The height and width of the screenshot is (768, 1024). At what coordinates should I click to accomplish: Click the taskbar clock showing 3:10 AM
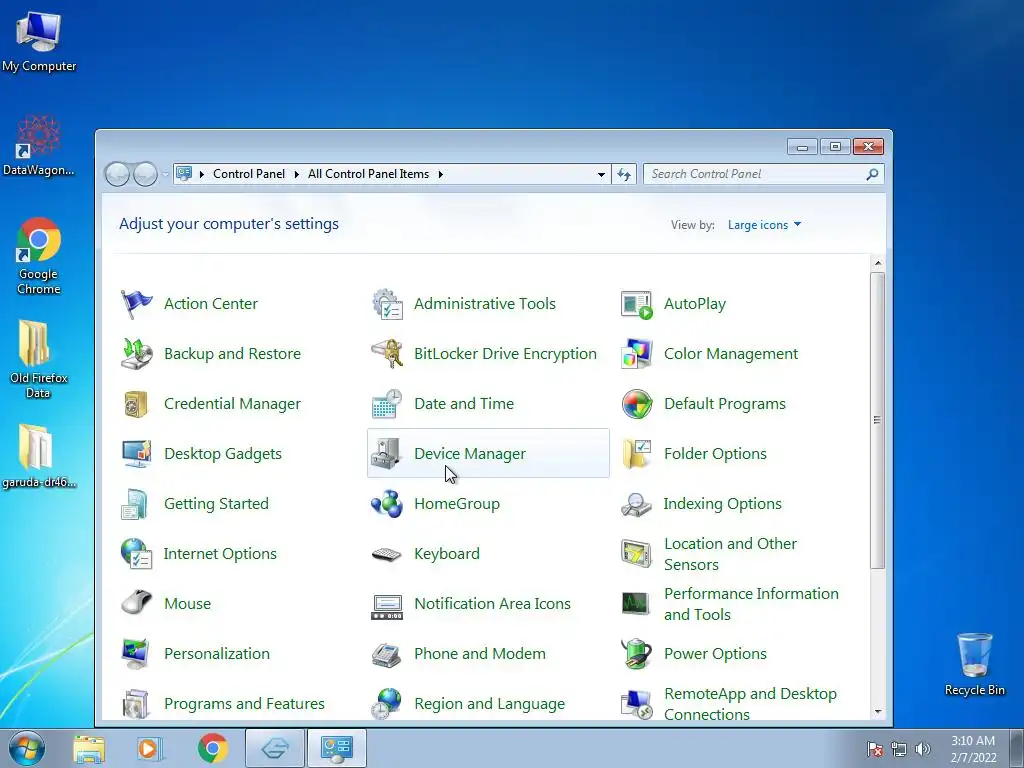coord(973,749)
